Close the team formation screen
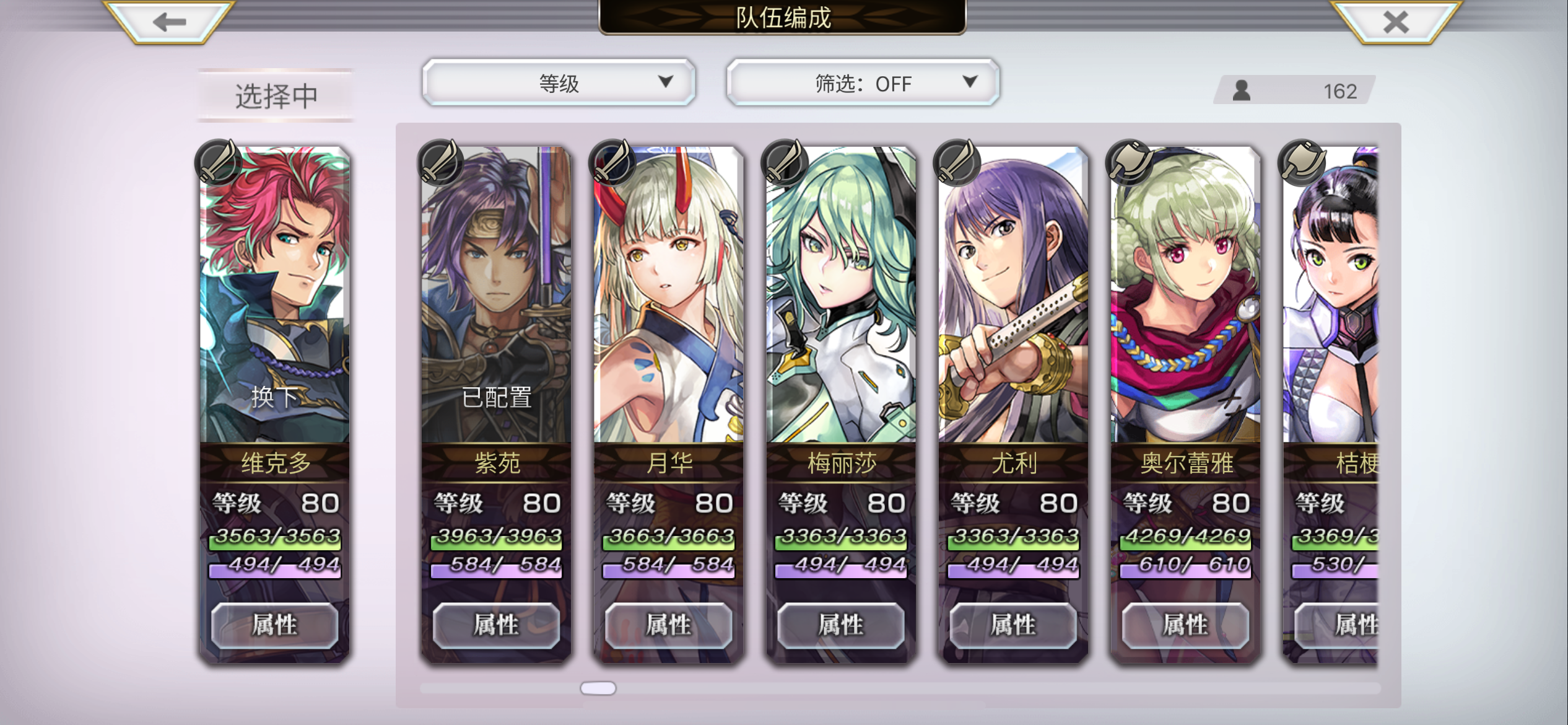Viewport: 1568px width, 725px height. (1396, 22)
